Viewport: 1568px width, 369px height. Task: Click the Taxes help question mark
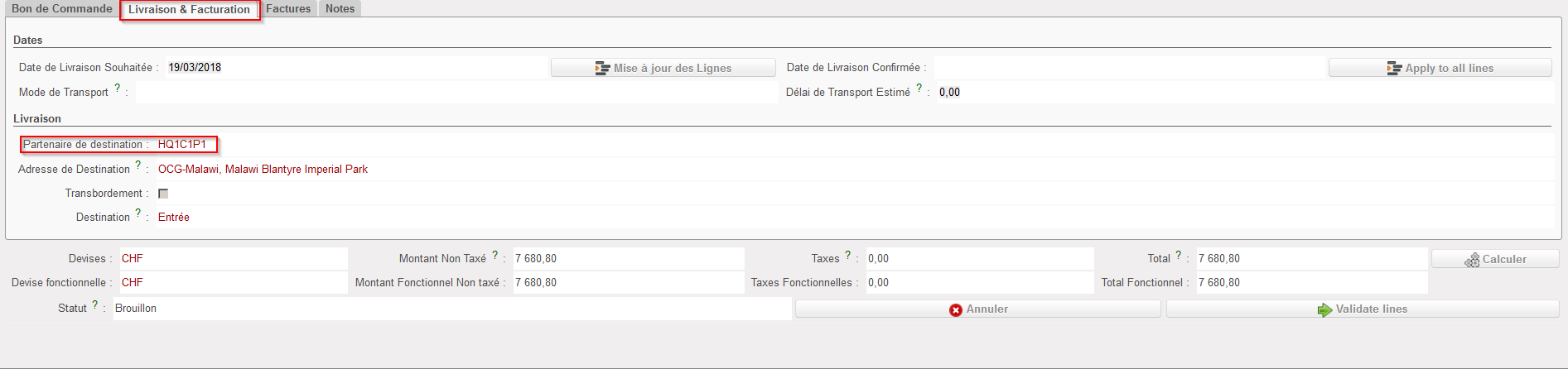point(847,255)
